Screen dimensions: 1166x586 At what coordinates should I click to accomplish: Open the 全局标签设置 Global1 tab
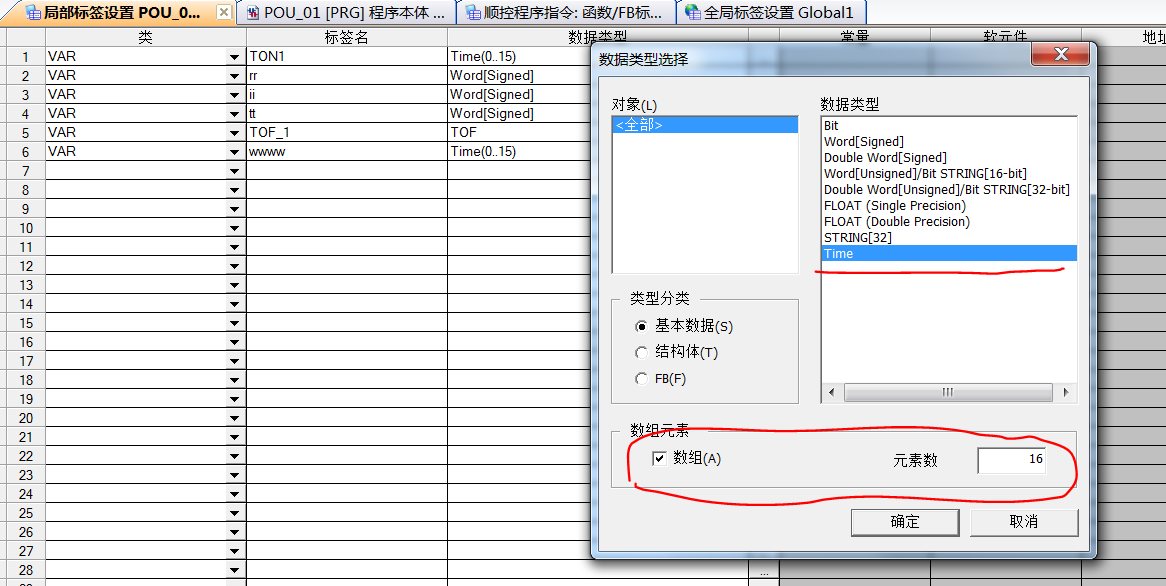[769, 13]
